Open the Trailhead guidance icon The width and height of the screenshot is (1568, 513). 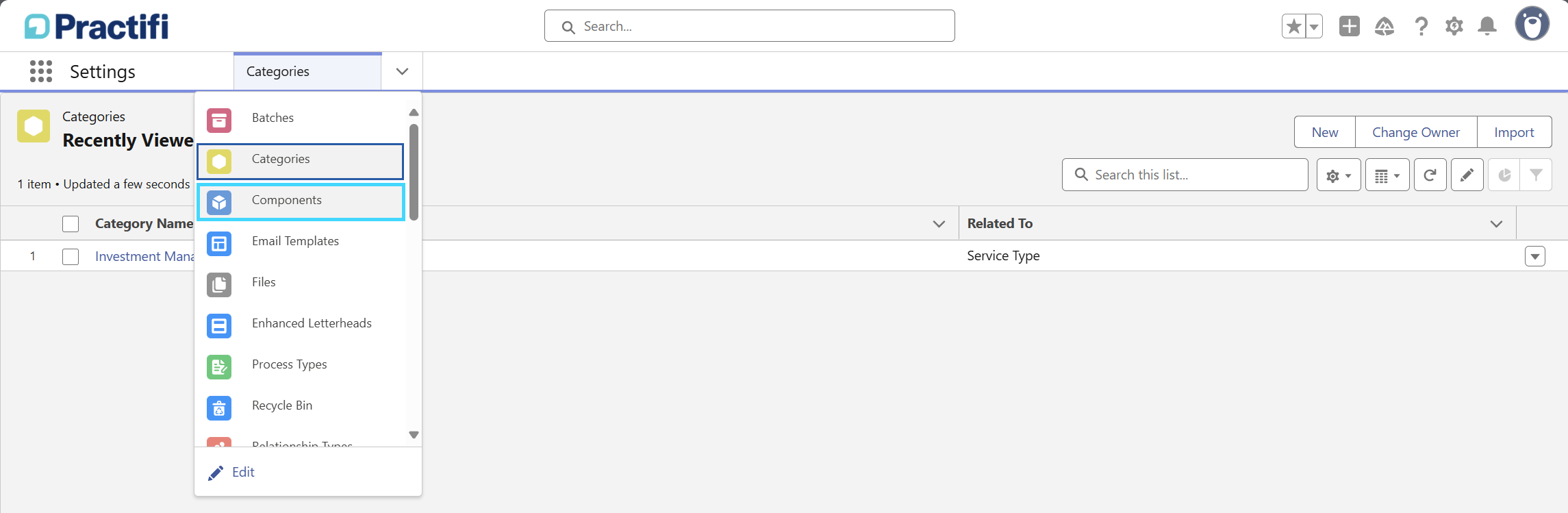point(1384,26)
